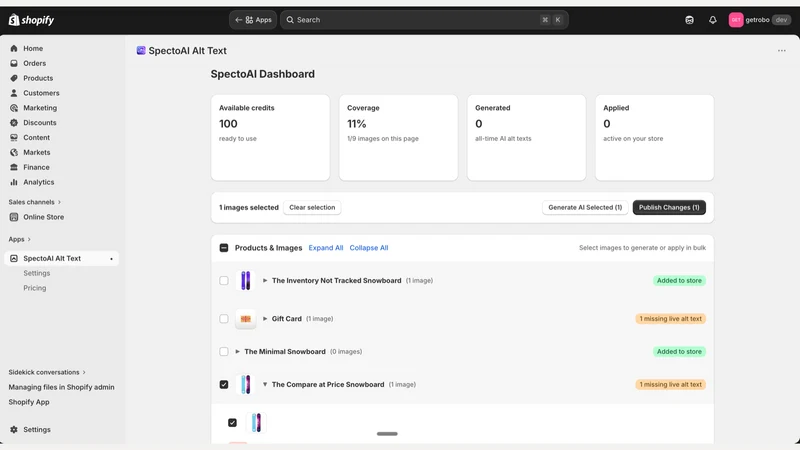800x450 pixels.
Task: Open the Home icon in sidebar
Action: (x=14, y=48)
